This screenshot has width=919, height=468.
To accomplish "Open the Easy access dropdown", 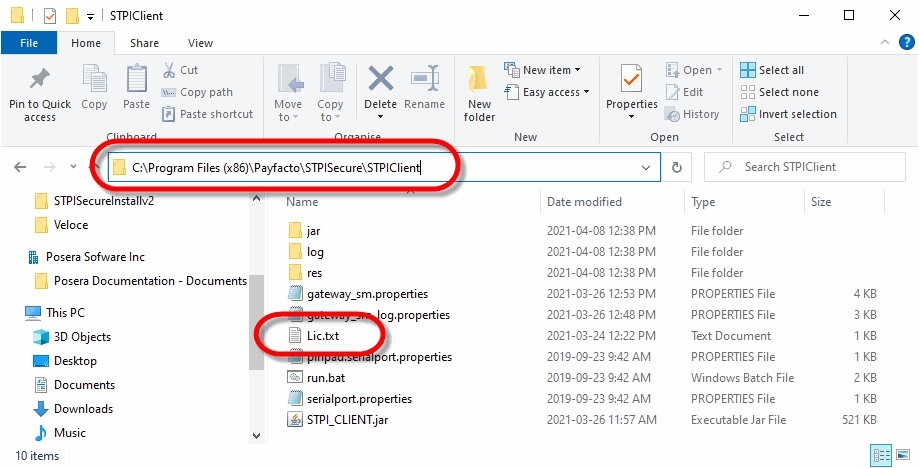I will pyautogui.click(x=555, y=92).
